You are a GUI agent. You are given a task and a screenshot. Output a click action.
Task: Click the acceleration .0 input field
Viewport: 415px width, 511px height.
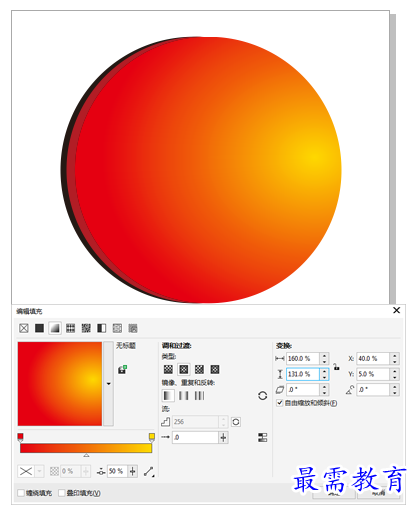click(x=195, y=437)
